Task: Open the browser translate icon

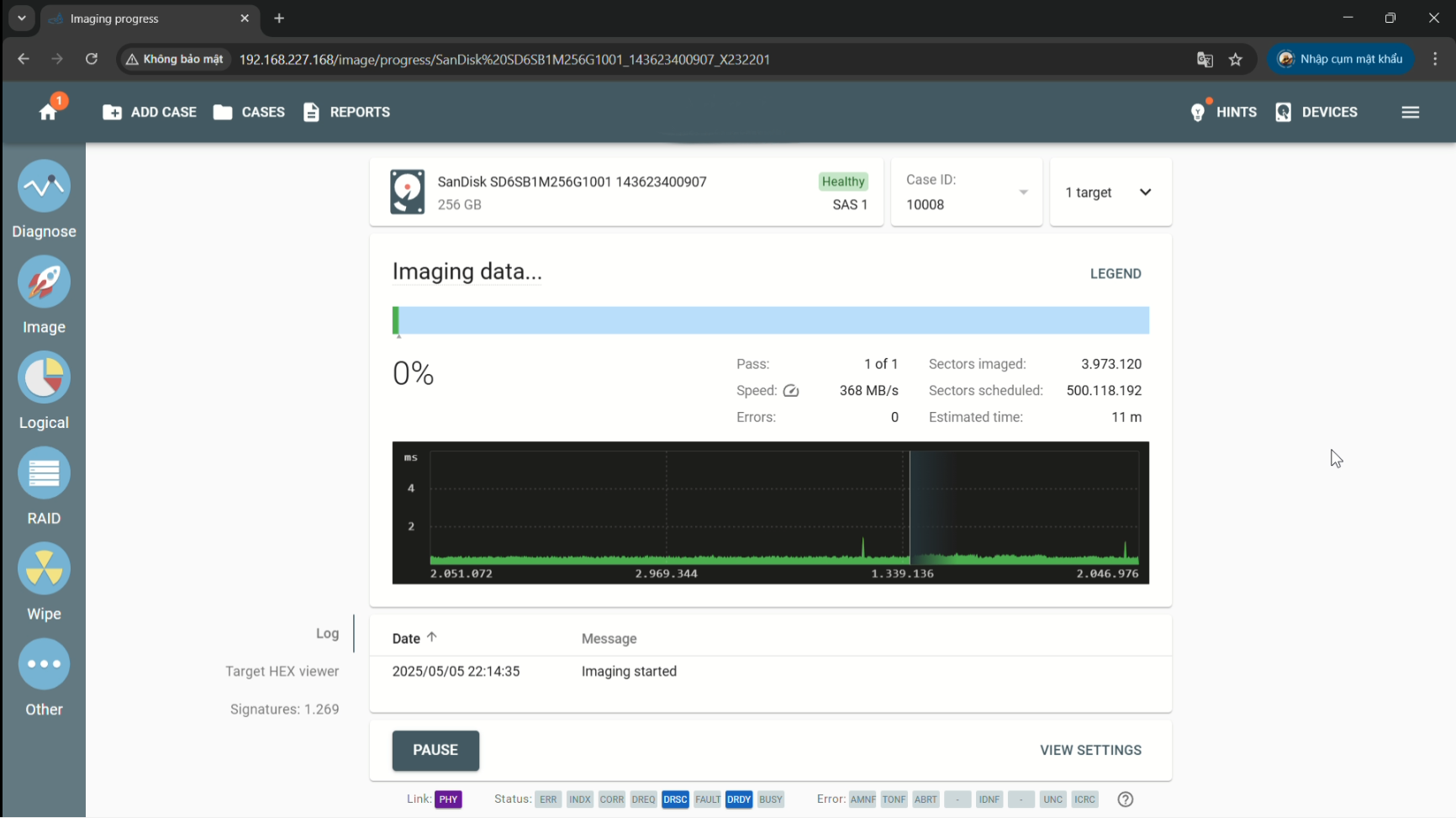Action: tap(1205, 60)
